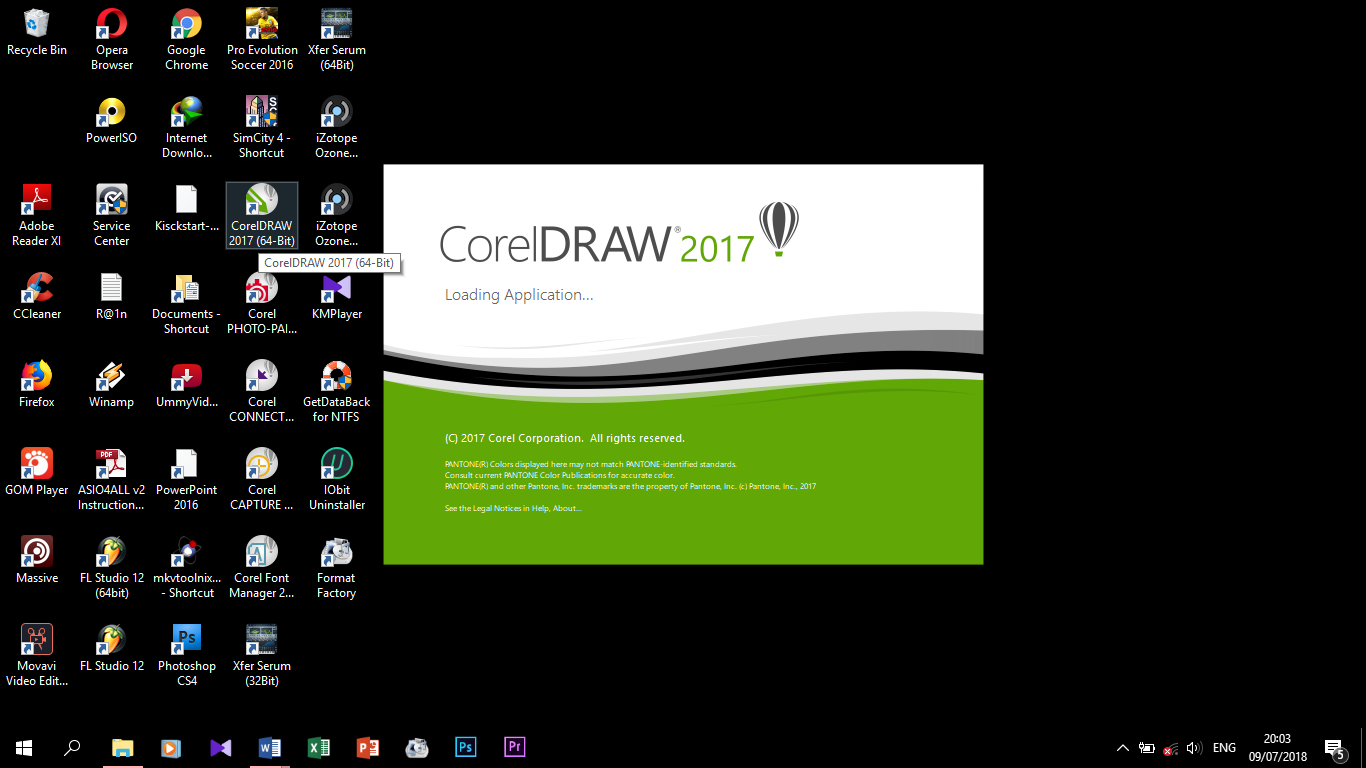Select the Adobe Reader XI icon
The height and width of the screenshot is (768, 1366).
pyautogui.click(x=37, y=216)
